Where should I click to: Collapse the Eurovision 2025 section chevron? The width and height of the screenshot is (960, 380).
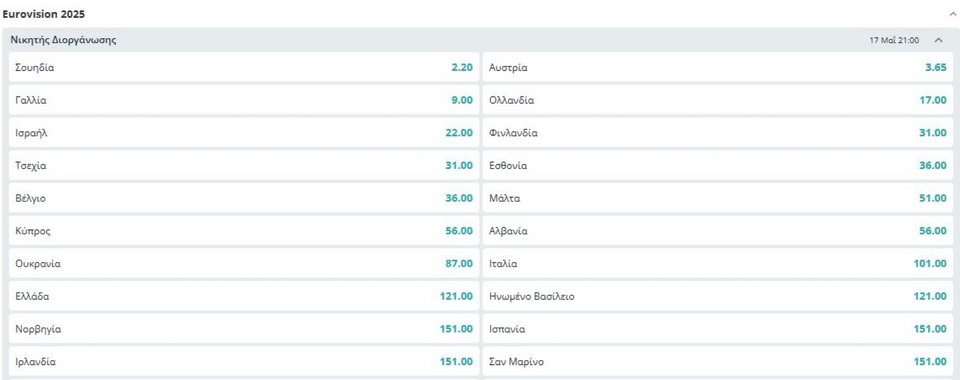pyautogui.click(x=951, y=13)
